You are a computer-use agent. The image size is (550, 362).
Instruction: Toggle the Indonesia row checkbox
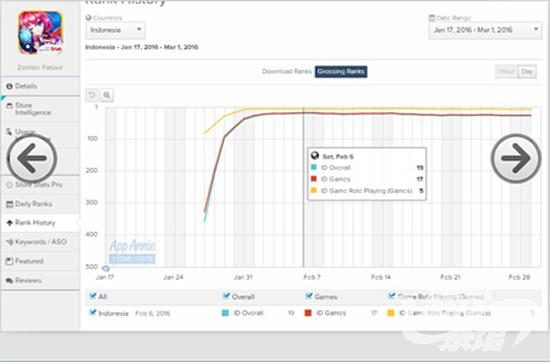tap(93, 312)
